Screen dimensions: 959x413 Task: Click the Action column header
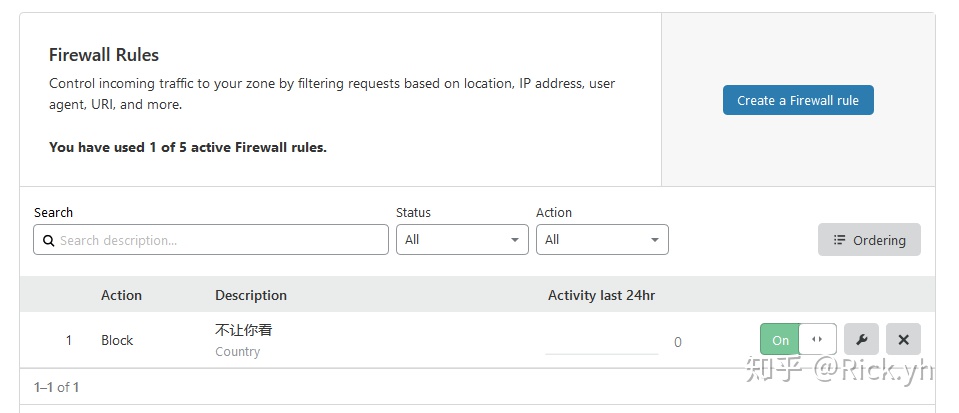[121, 295]
